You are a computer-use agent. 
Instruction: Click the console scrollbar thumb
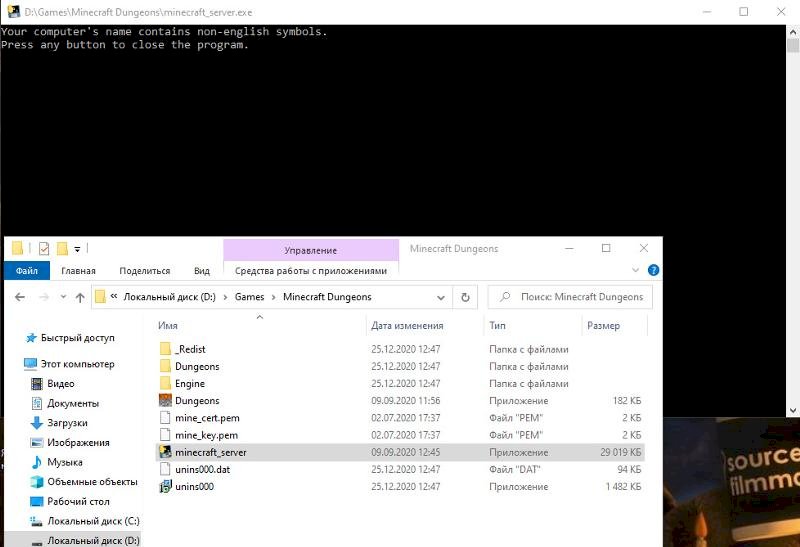pos(793,45)
